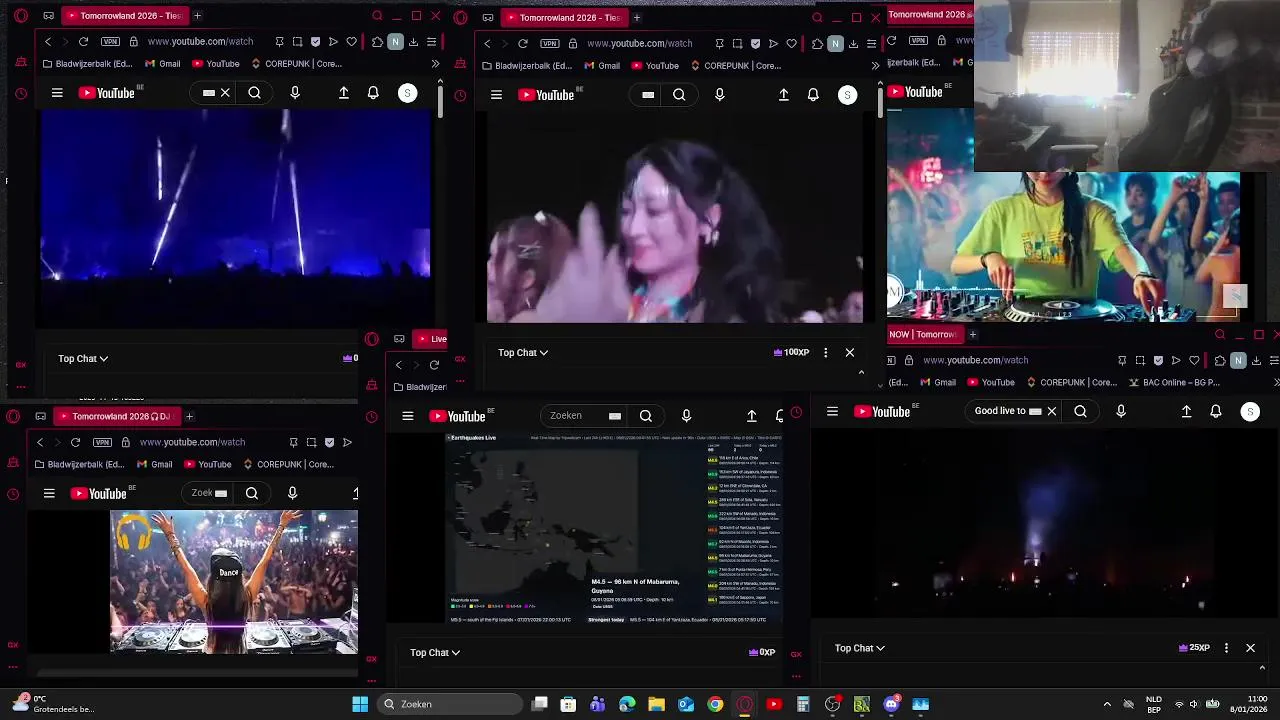Click the send flow arrow icon in the top-middle window
This screenshot has height=720, width=1280.
[x=773, y=44]
